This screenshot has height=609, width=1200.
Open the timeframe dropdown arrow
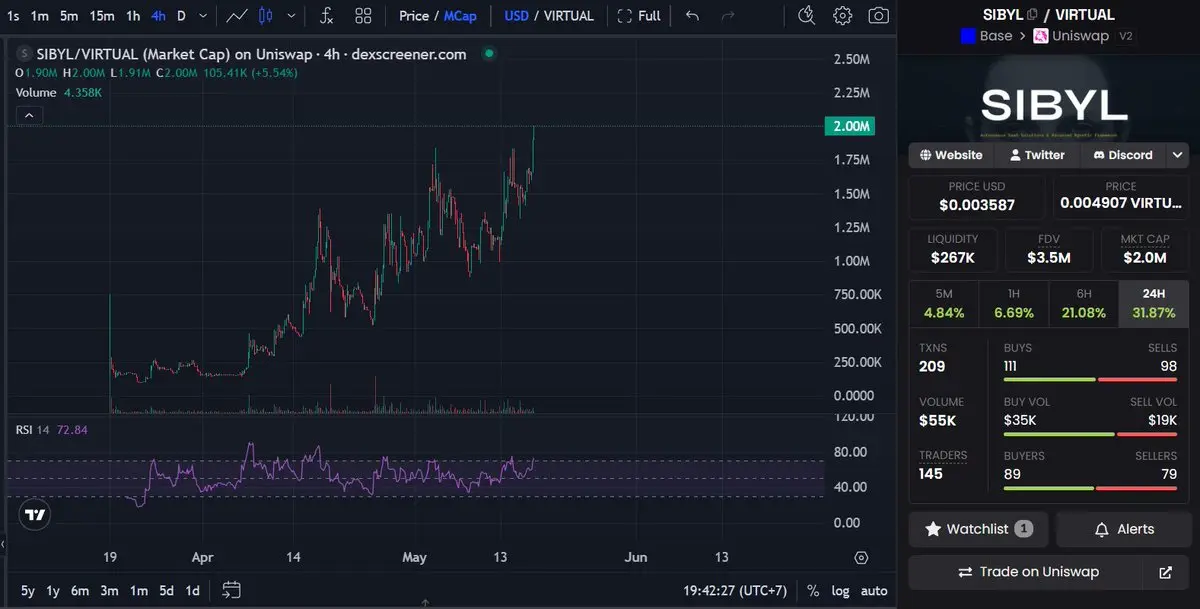click(x=204, y=16)
